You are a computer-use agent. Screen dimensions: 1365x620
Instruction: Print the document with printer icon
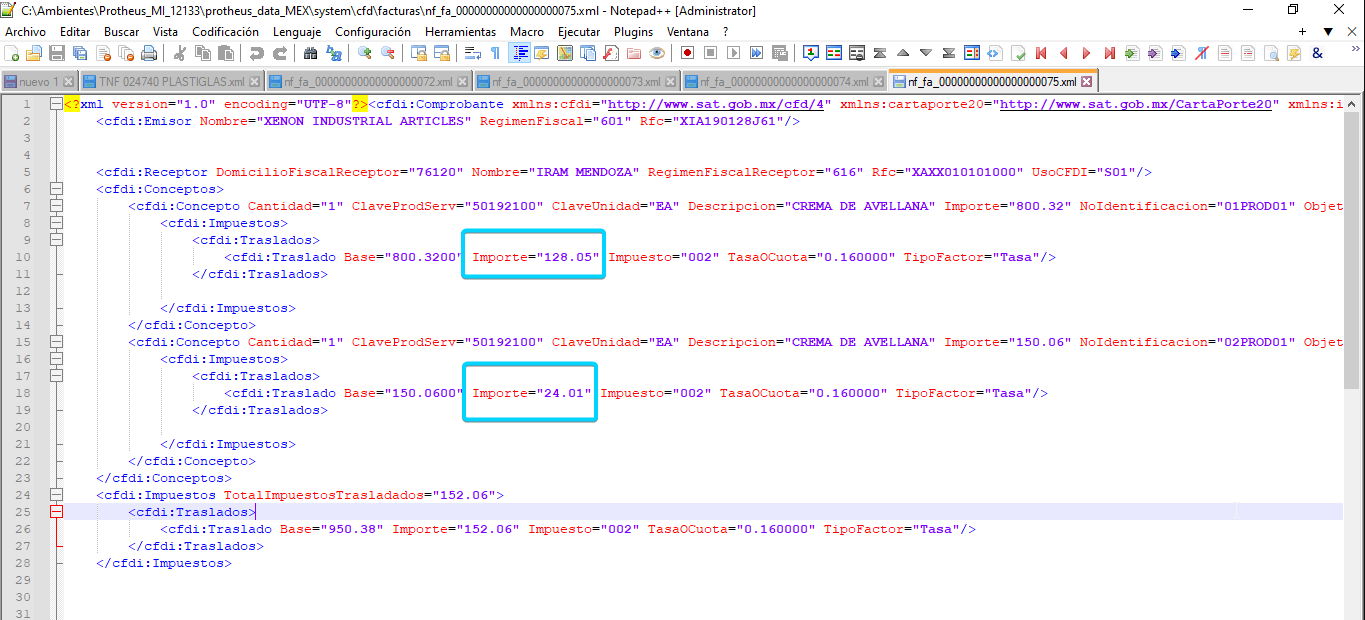[x=149, y=53]
